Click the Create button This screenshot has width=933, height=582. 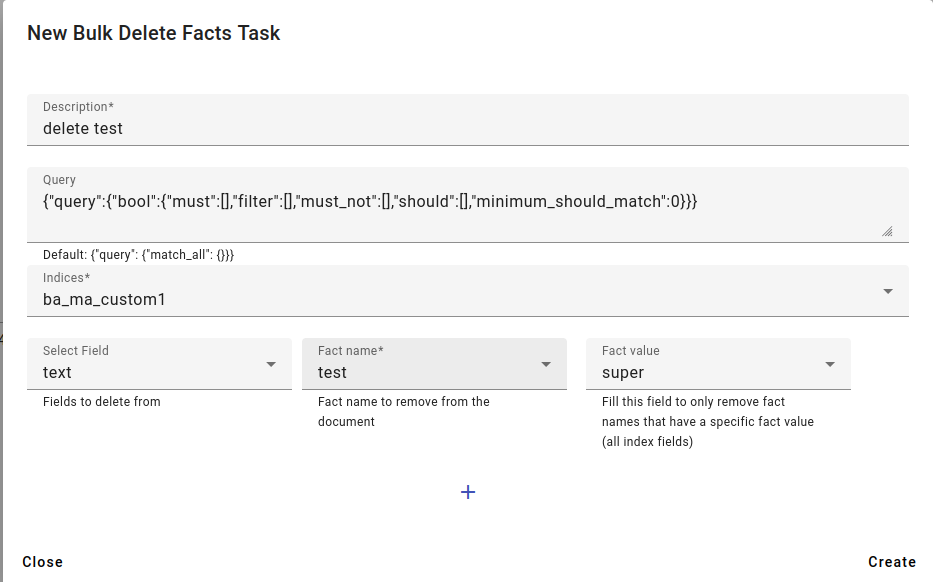pos(891,562)
